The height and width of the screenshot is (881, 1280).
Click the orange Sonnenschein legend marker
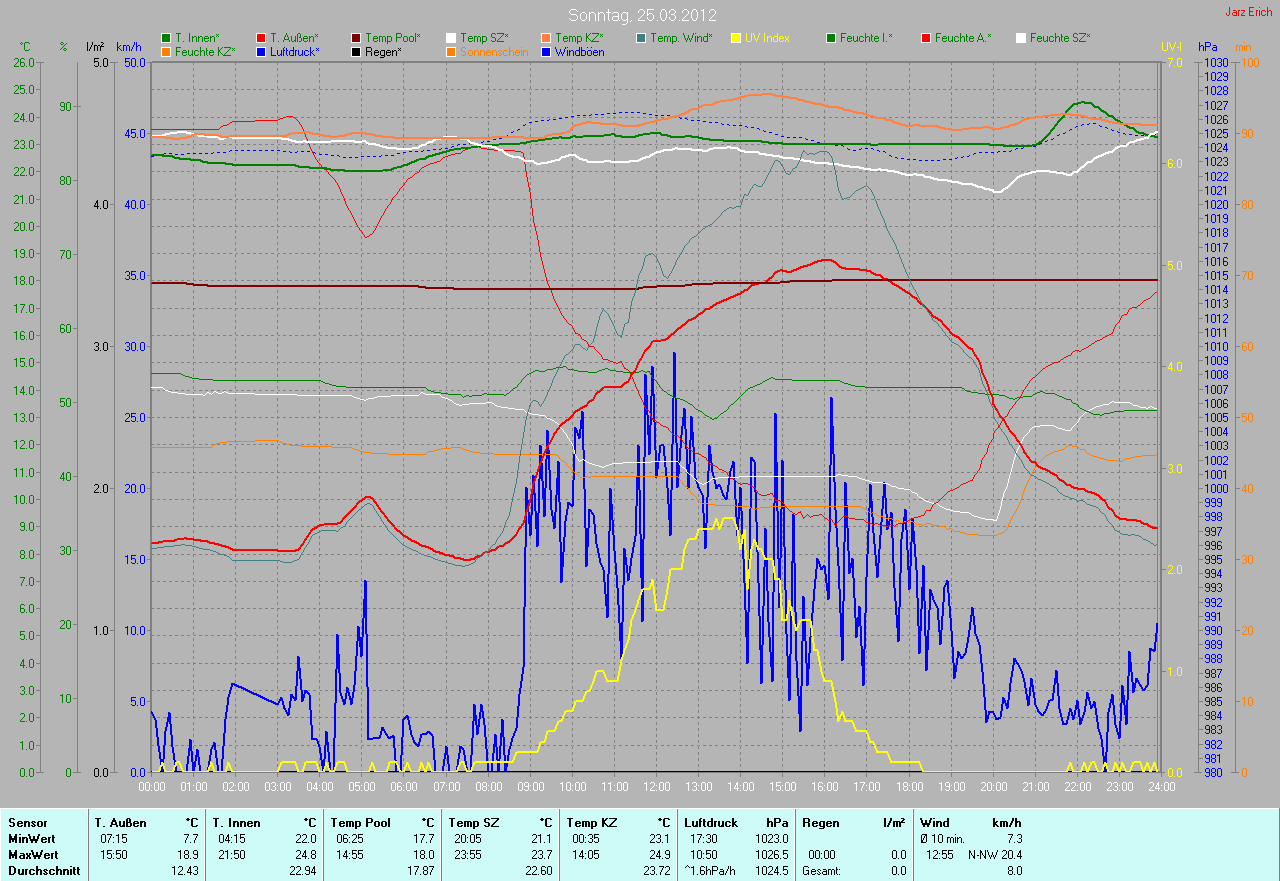451,51
